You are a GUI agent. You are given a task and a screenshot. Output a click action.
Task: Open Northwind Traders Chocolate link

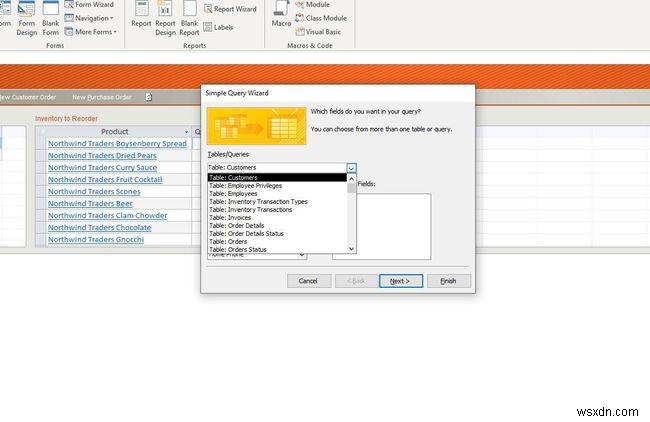99,228
